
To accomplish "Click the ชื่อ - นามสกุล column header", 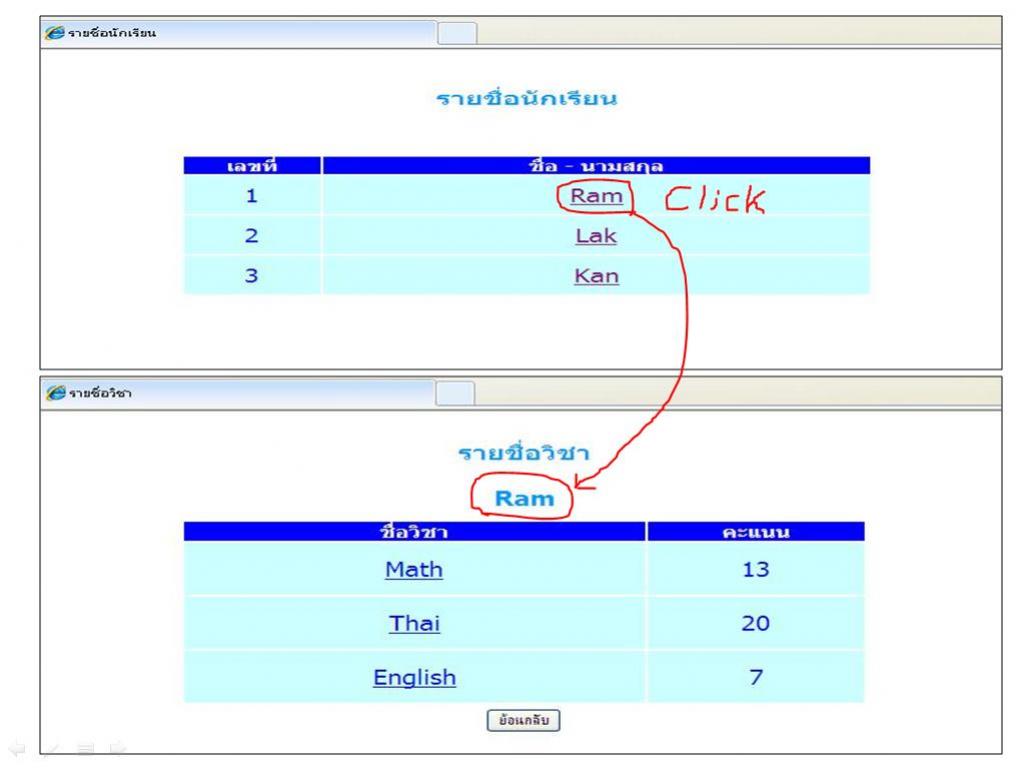I will [596, 166].
